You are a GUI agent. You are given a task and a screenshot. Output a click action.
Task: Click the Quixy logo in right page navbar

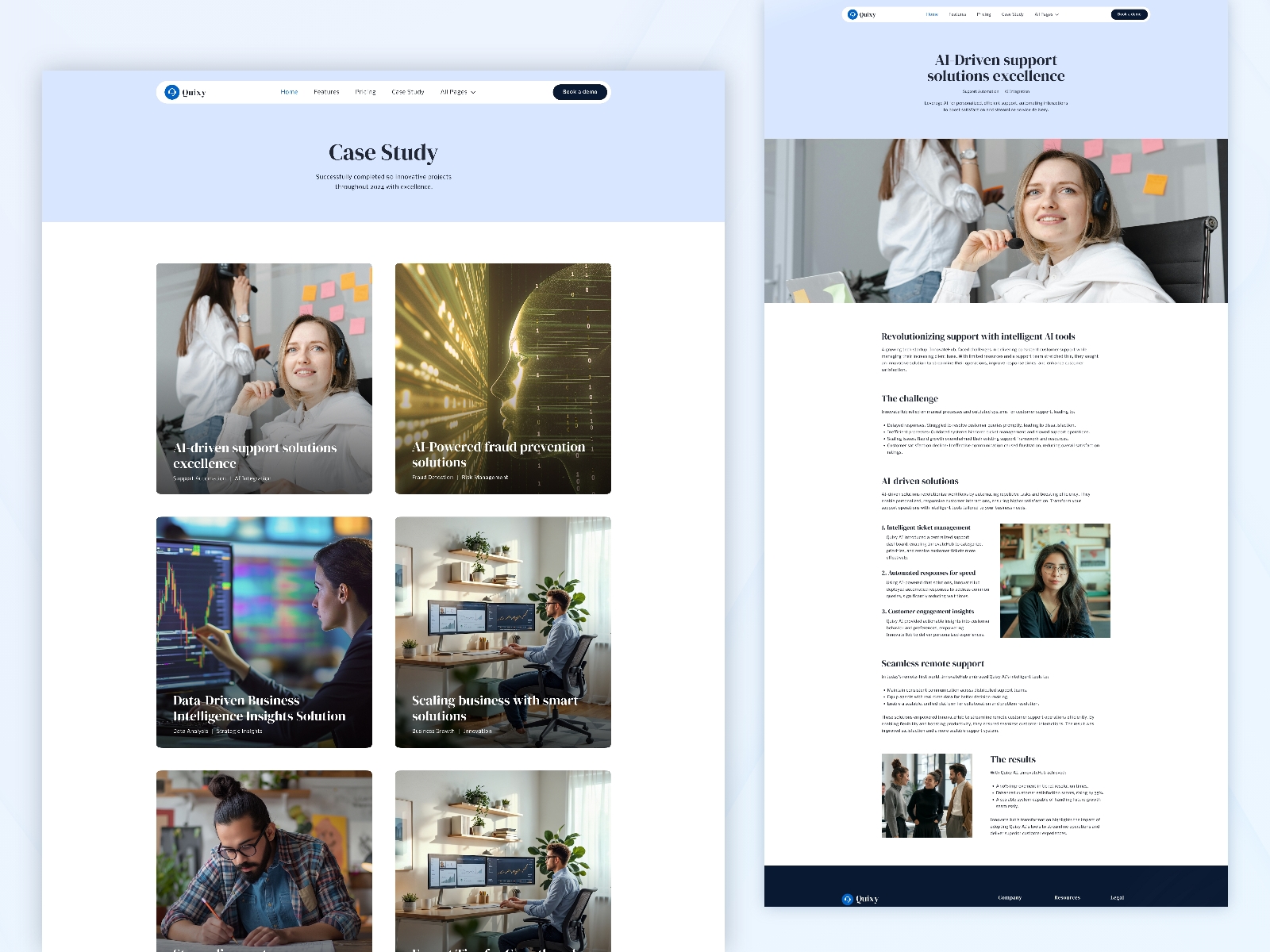(861, 14)
